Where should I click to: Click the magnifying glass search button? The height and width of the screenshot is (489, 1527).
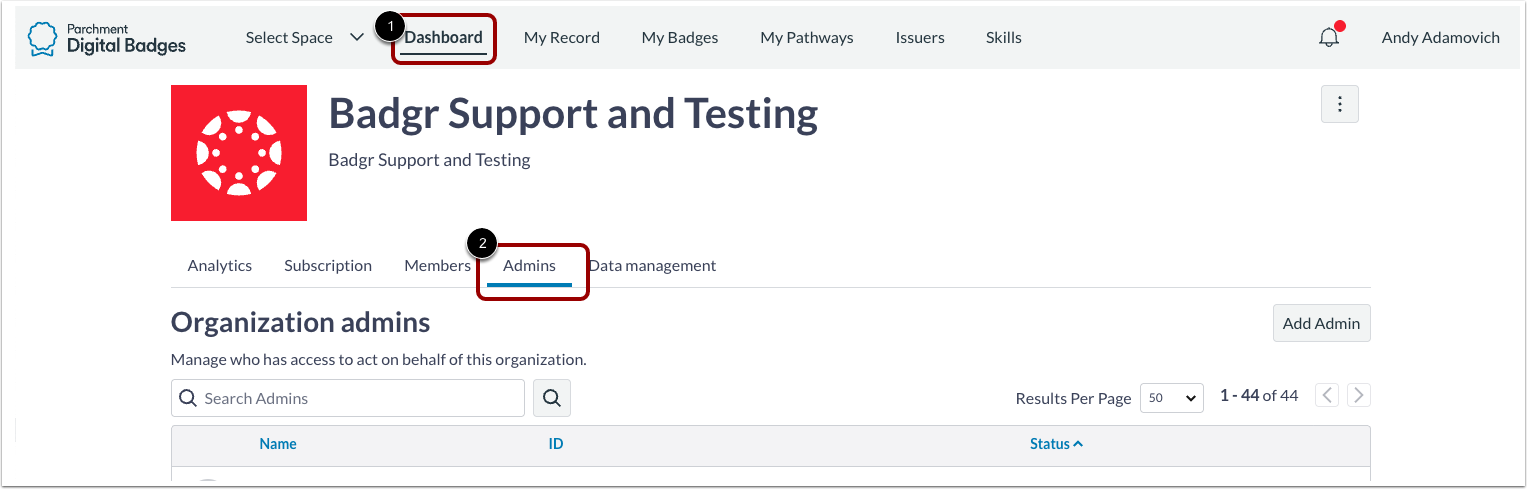point(551,398)
